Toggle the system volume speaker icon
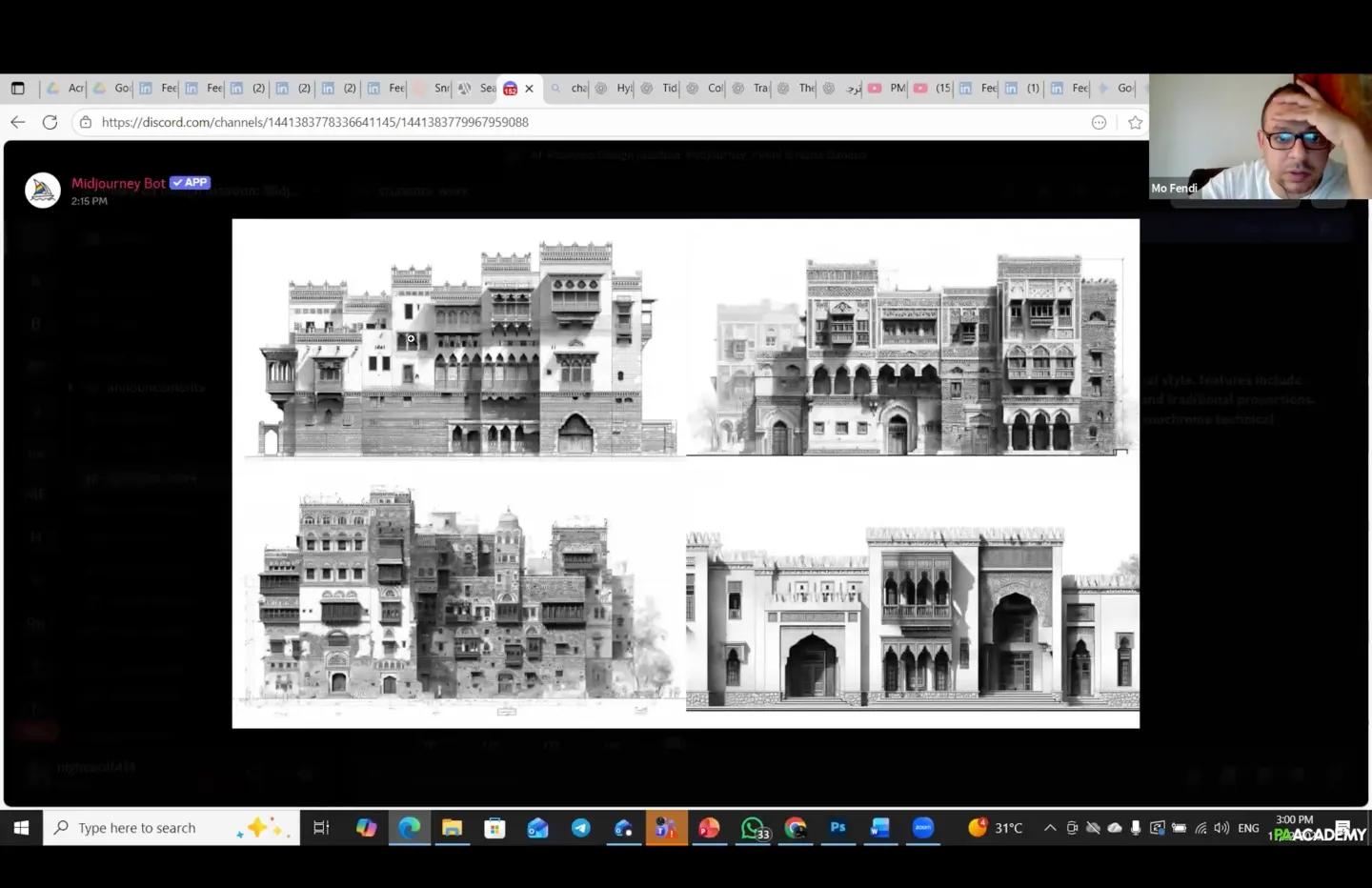Image resolution: width=1372 pixels, height=888 pixels. [x=1221, y=828]
